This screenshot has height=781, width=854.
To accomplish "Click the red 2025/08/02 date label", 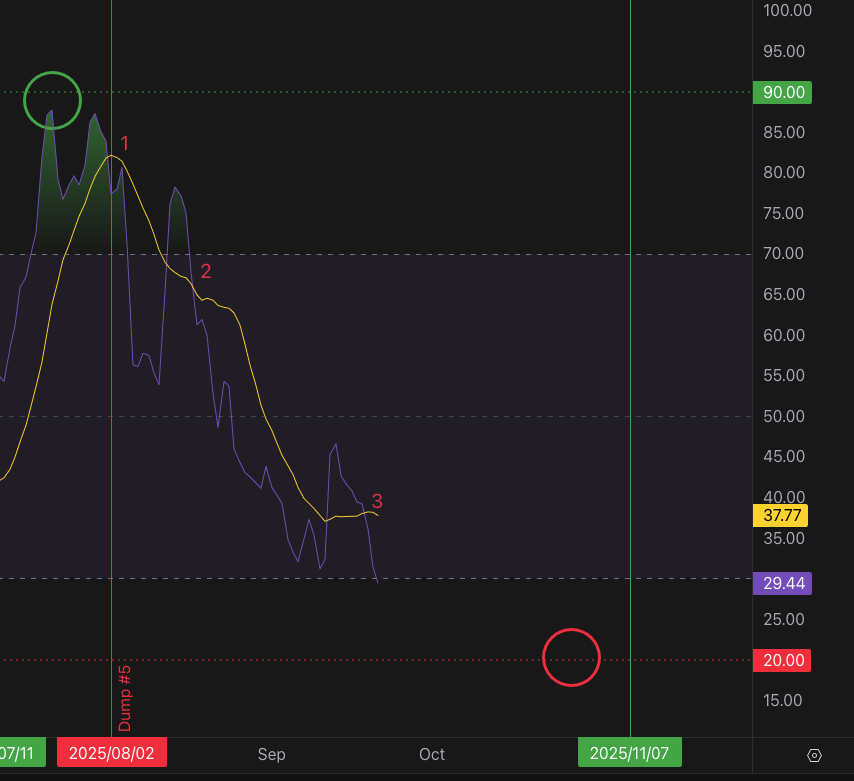I will [112, 753].
